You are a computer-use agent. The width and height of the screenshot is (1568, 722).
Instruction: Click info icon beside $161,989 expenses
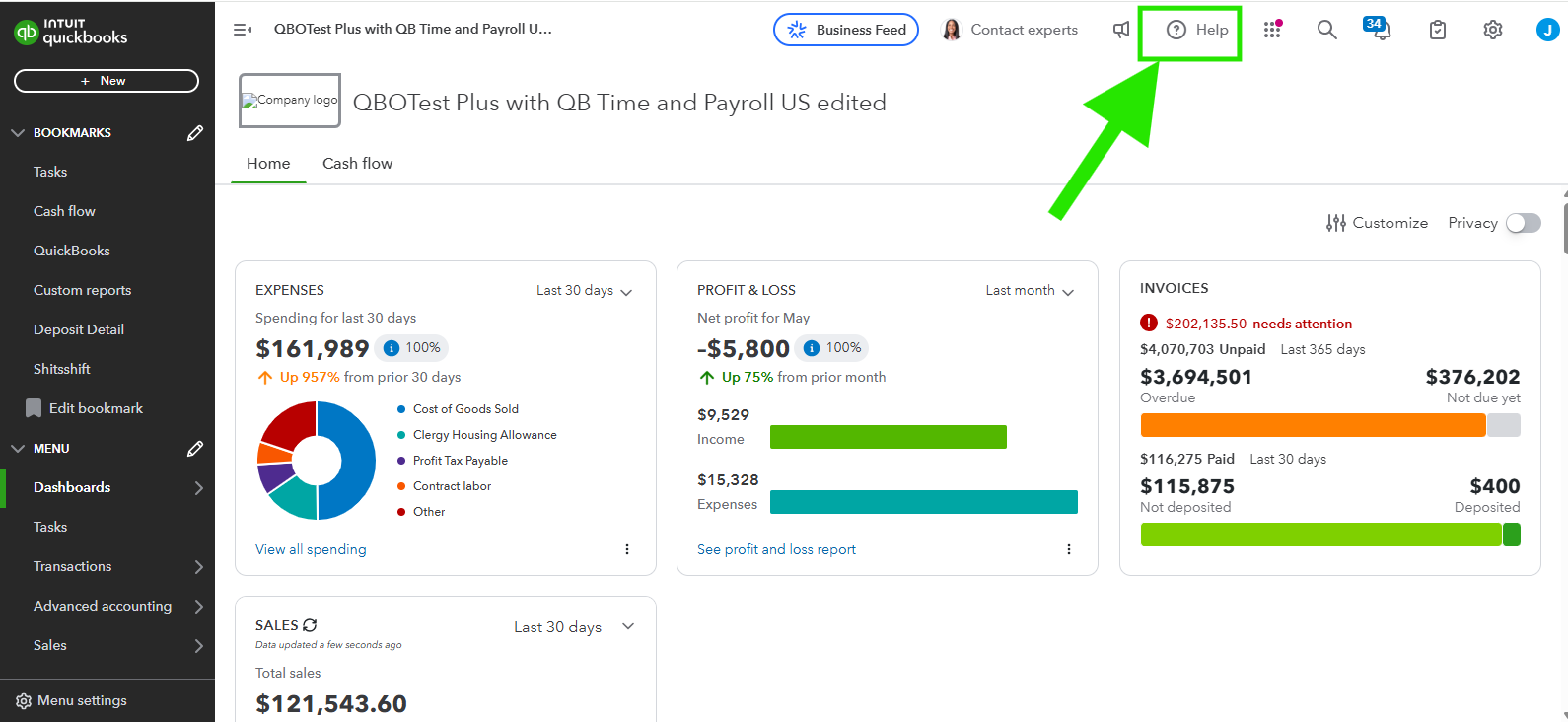pyautogui.click(x=392, y=348)
